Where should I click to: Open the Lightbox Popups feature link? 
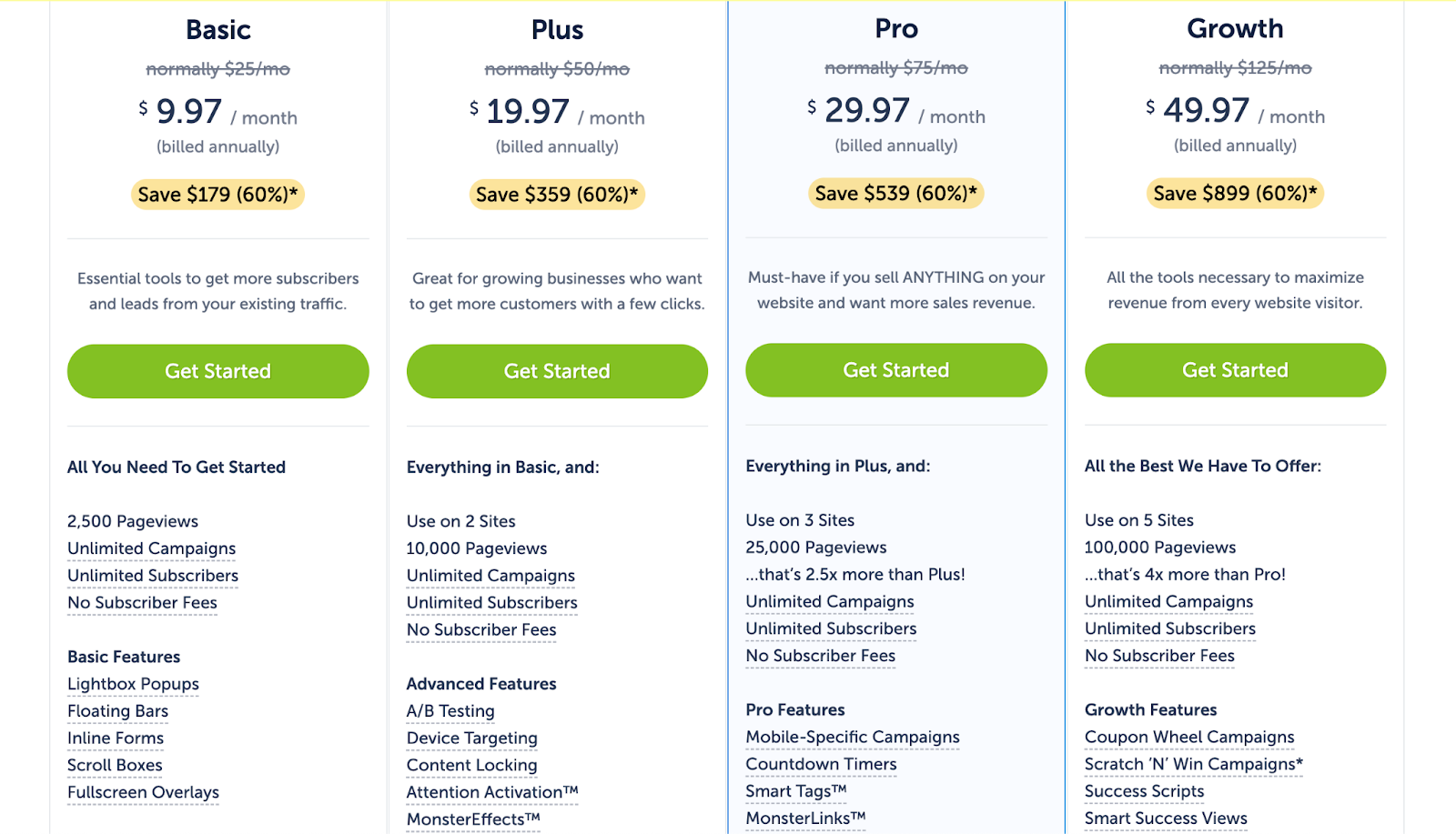tap(133, 684)
